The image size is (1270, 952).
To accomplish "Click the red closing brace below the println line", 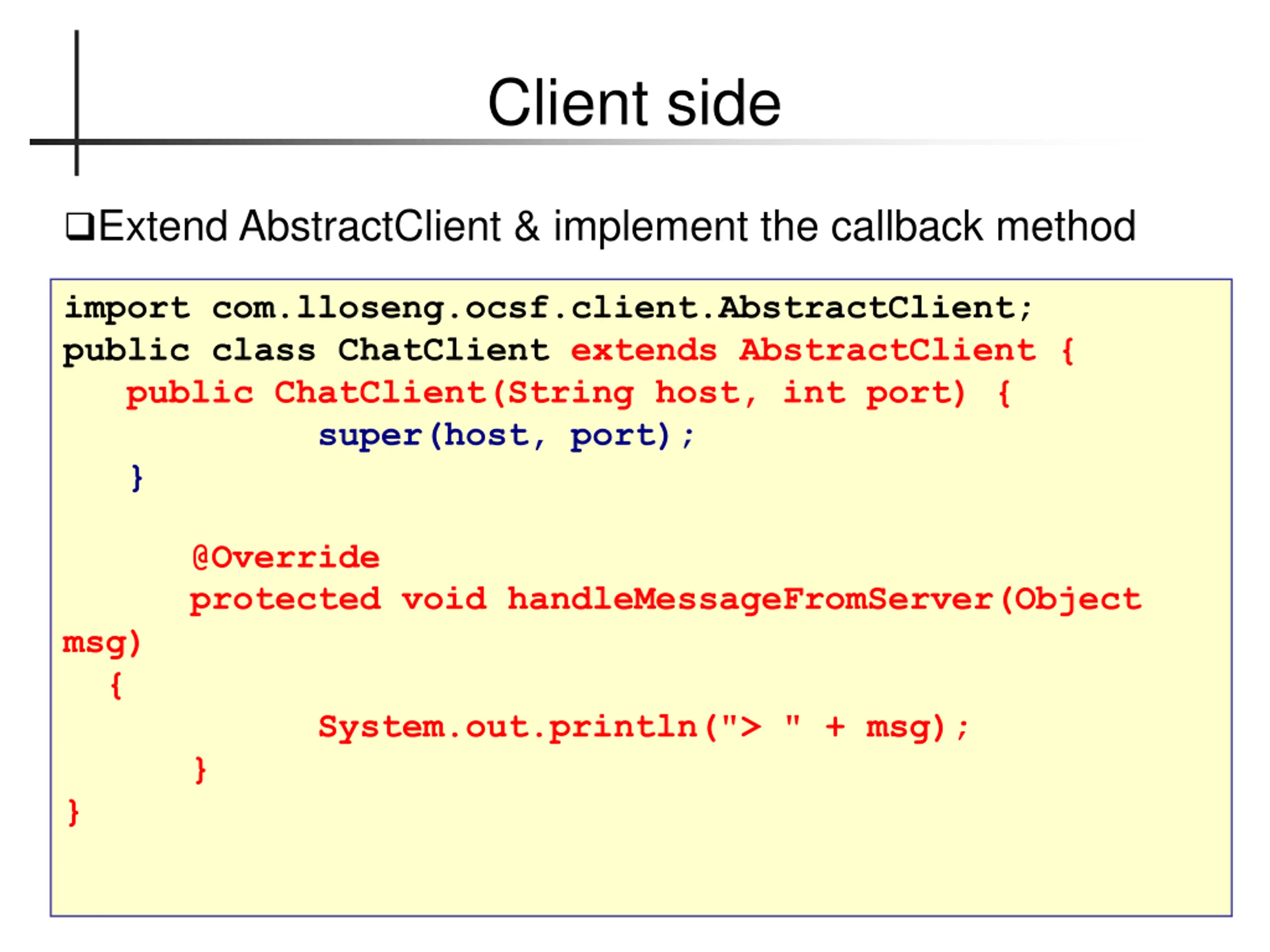I will coord(200,771).
